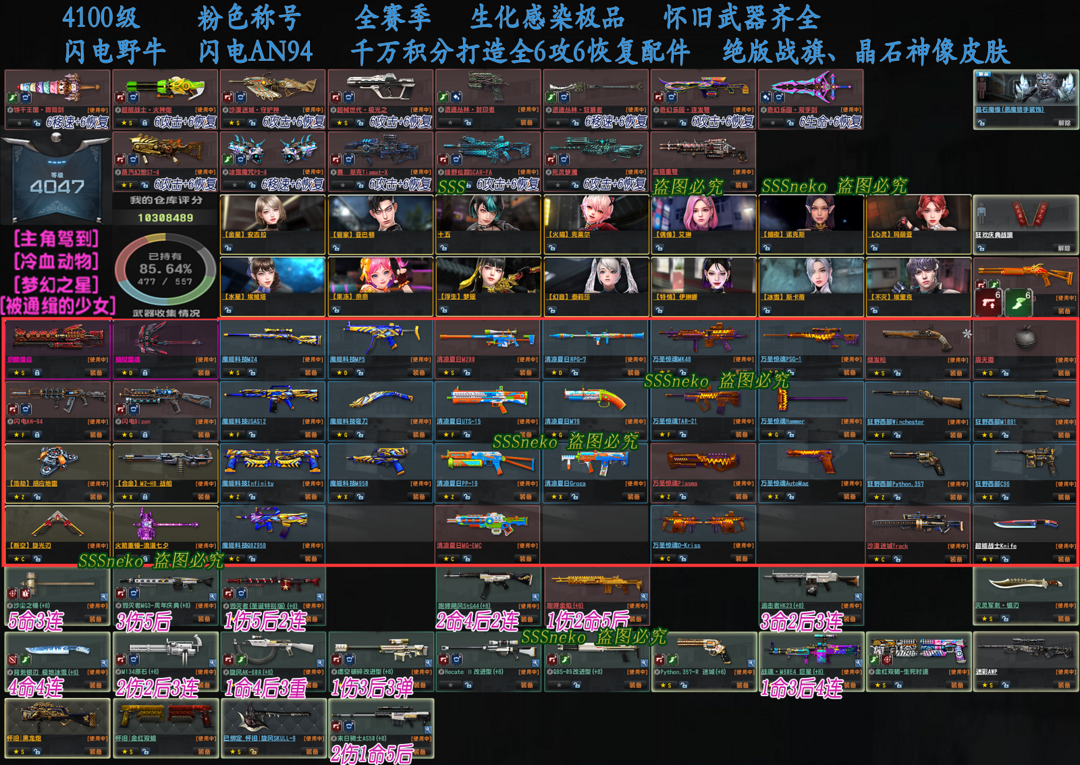Select the 【偶像】艾琳 character portrait
Viewport: 1080px width, 765px height.
(x=703, y=213)
